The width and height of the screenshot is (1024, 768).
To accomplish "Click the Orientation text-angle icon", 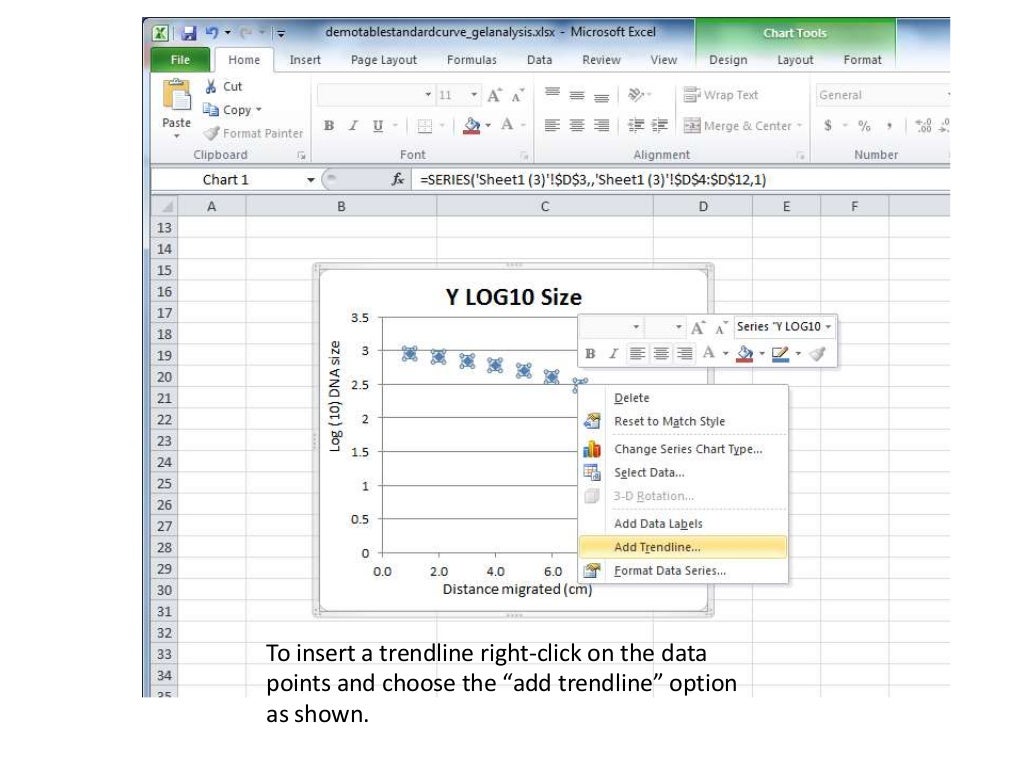I will click(635, 95).
